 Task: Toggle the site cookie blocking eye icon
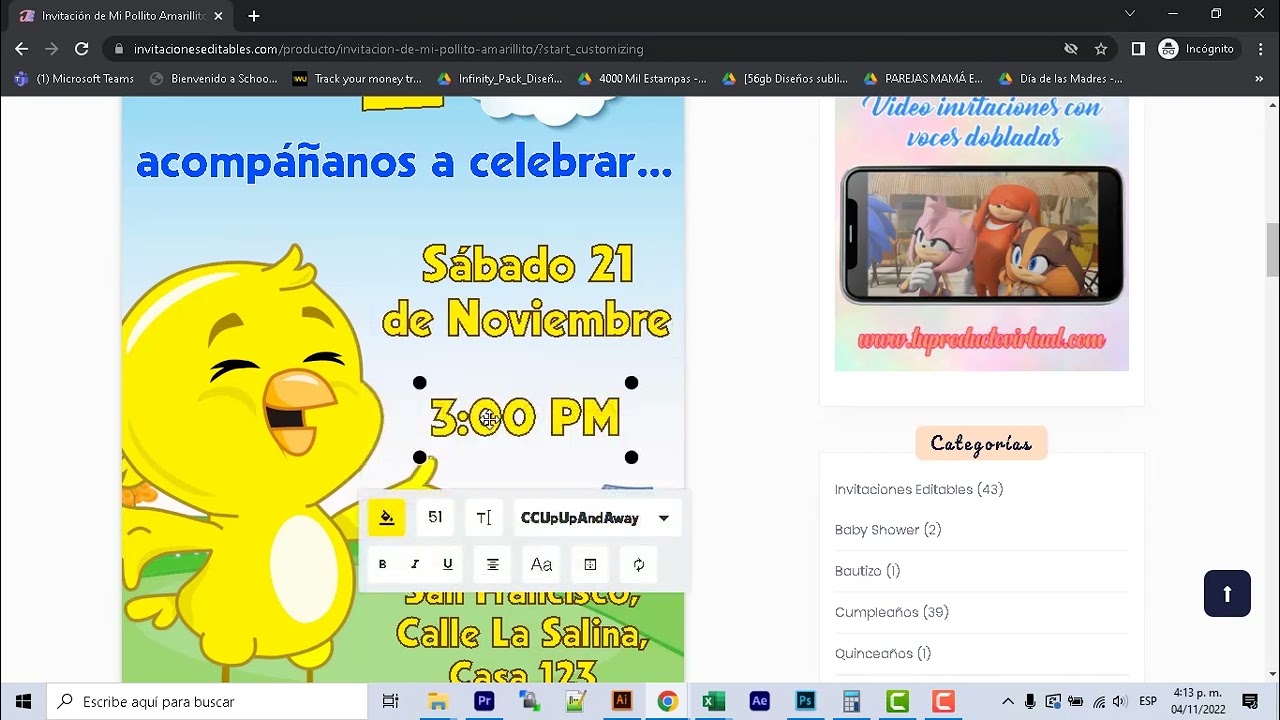(x=1069, y=48)
